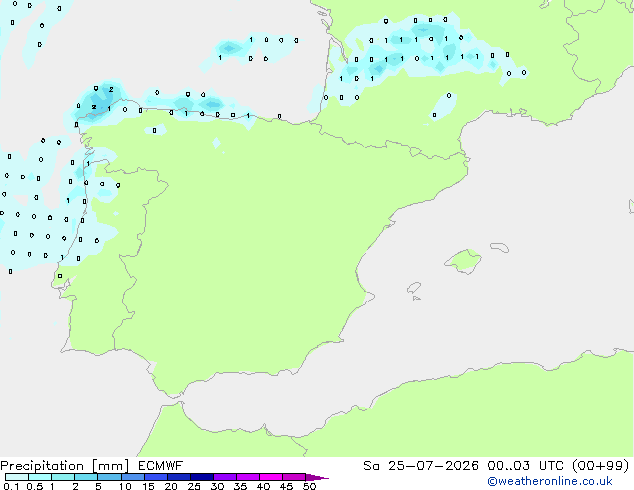
Task: Click the "[mm]" unit label
Action: click(110, 466)
